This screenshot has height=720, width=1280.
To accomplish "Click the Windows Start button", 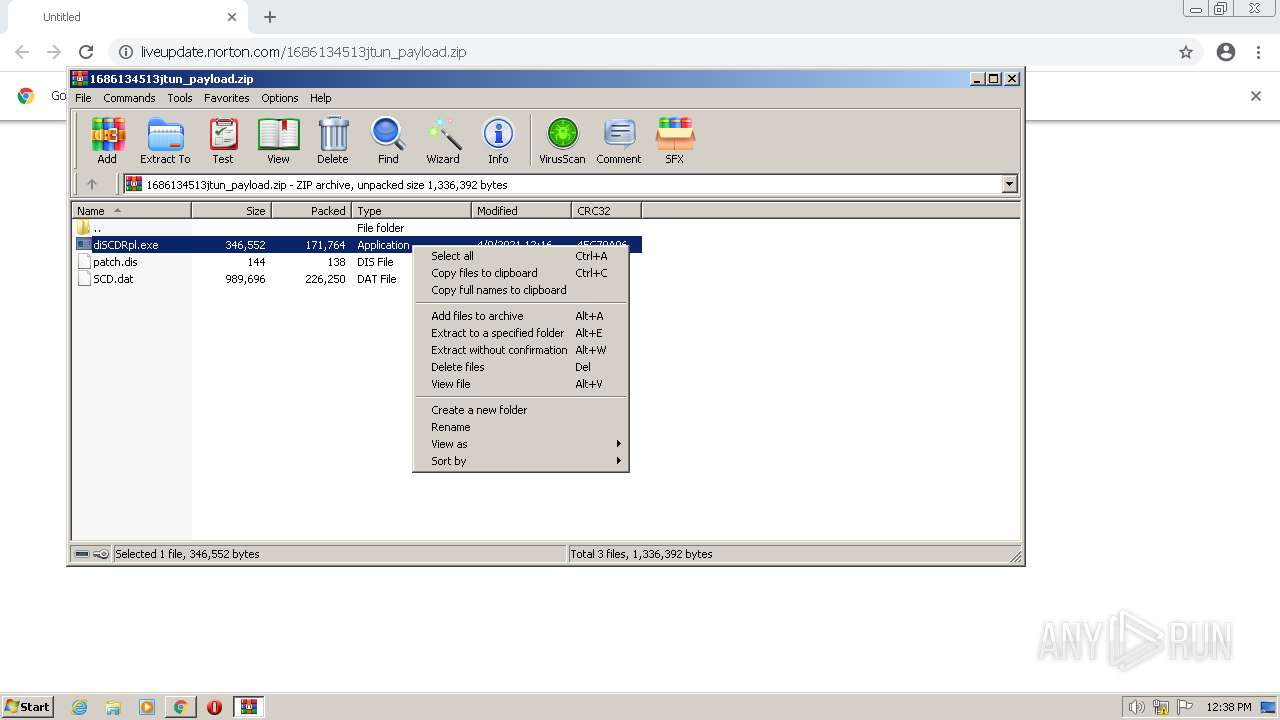I will [28, 707].
